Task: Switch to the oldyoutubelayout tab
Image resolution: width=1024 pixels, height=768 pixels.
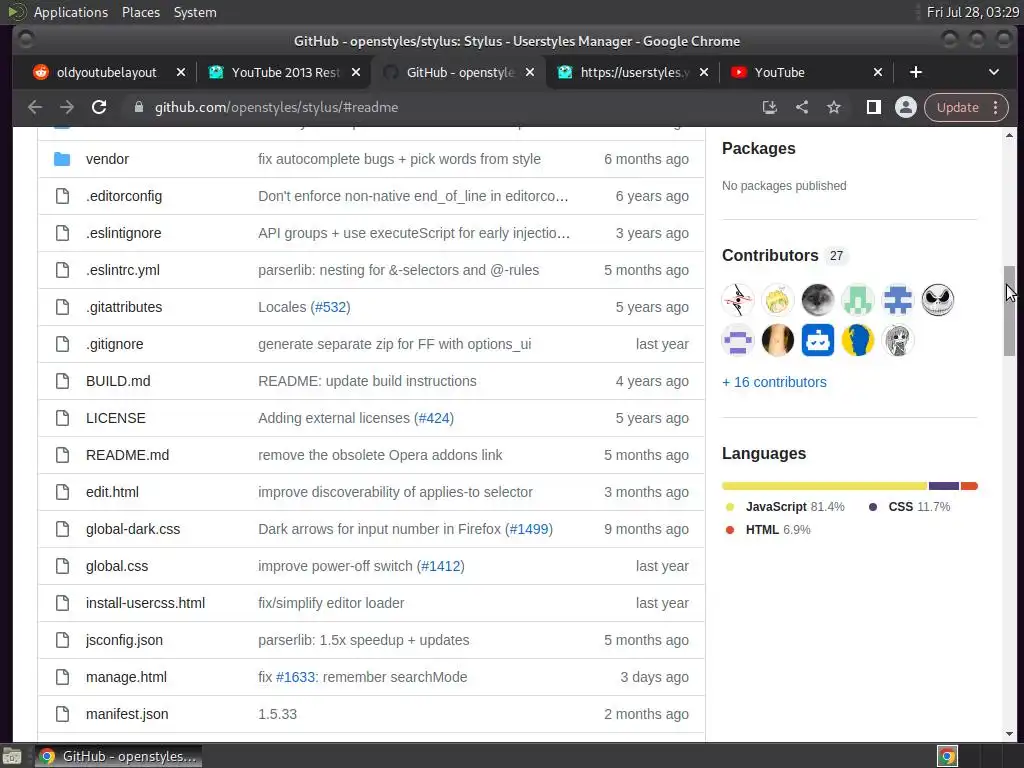Action: click(x=106, y=72)
